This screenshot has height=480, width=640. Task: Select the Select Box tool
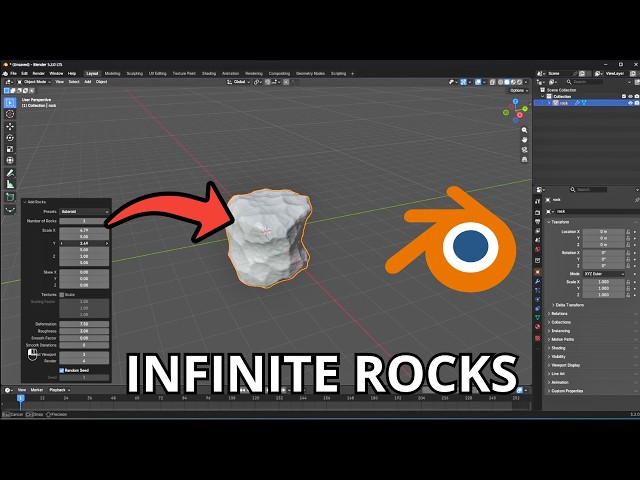tap(10, 102)
